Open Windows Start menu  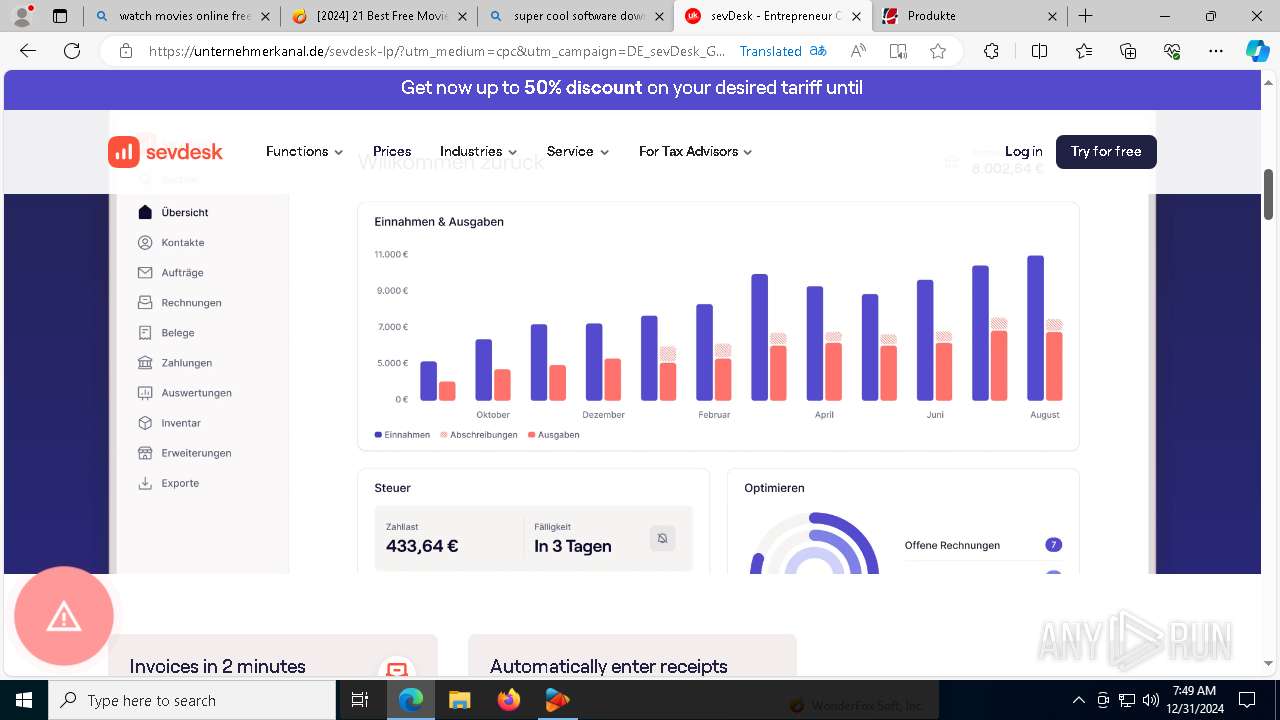coord(24,700)
